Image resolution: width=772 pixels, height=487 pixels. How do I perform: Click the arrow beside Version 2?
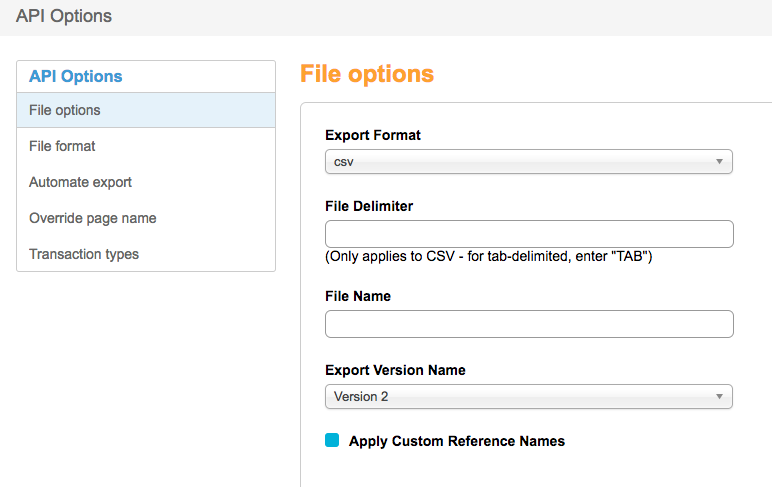(x=719, y=397)
